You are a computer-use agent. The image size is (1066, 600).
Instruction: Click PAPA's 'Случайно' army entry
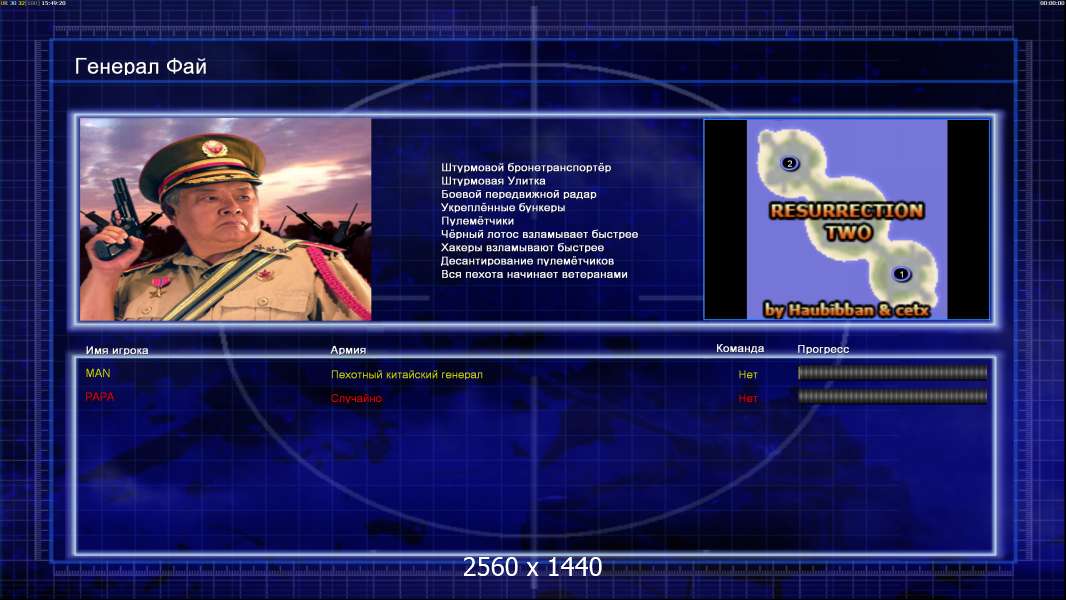pyautogui.click(x=356, y=398)
